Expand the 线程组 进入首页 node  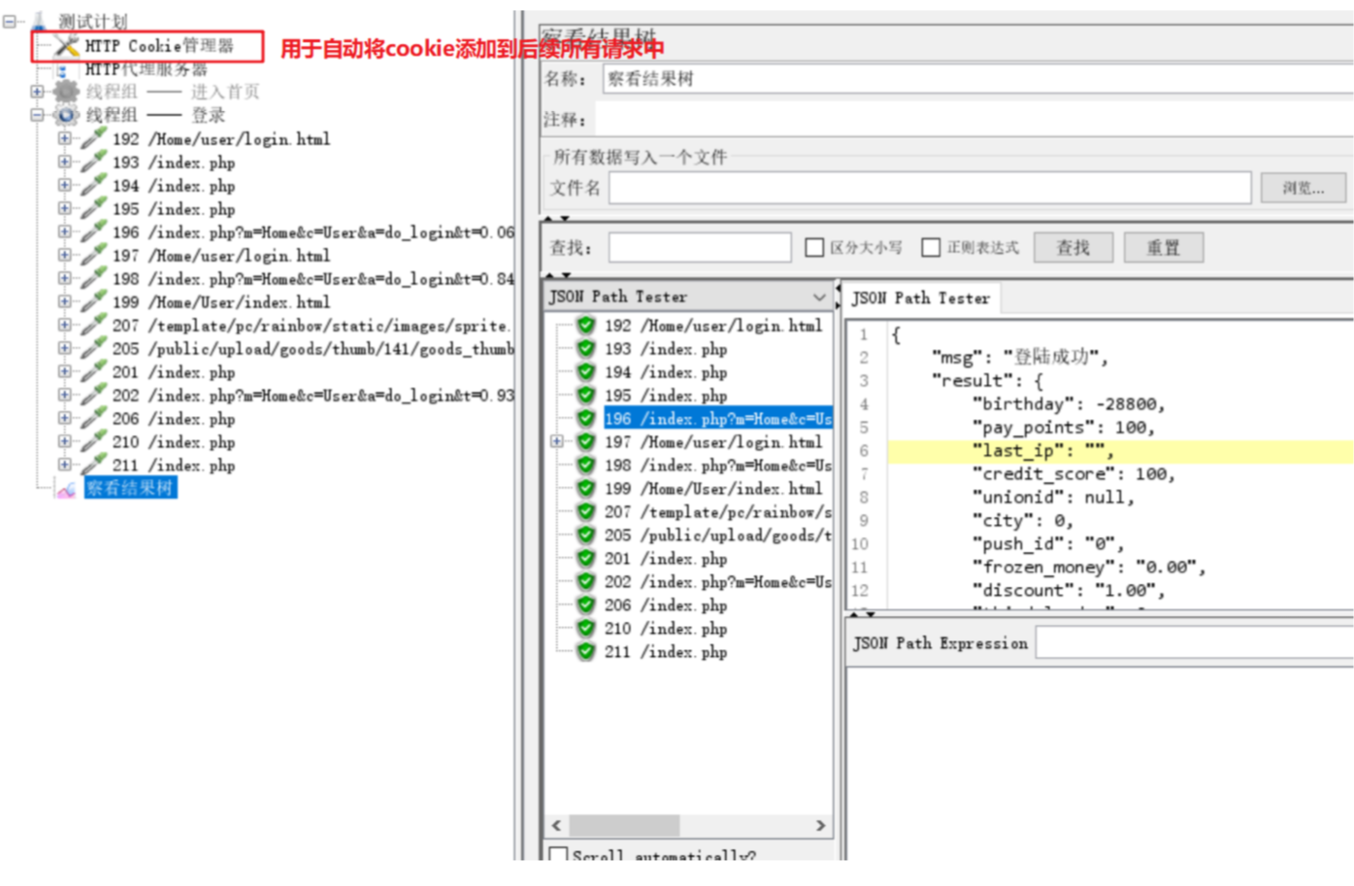tap(37, 92)
